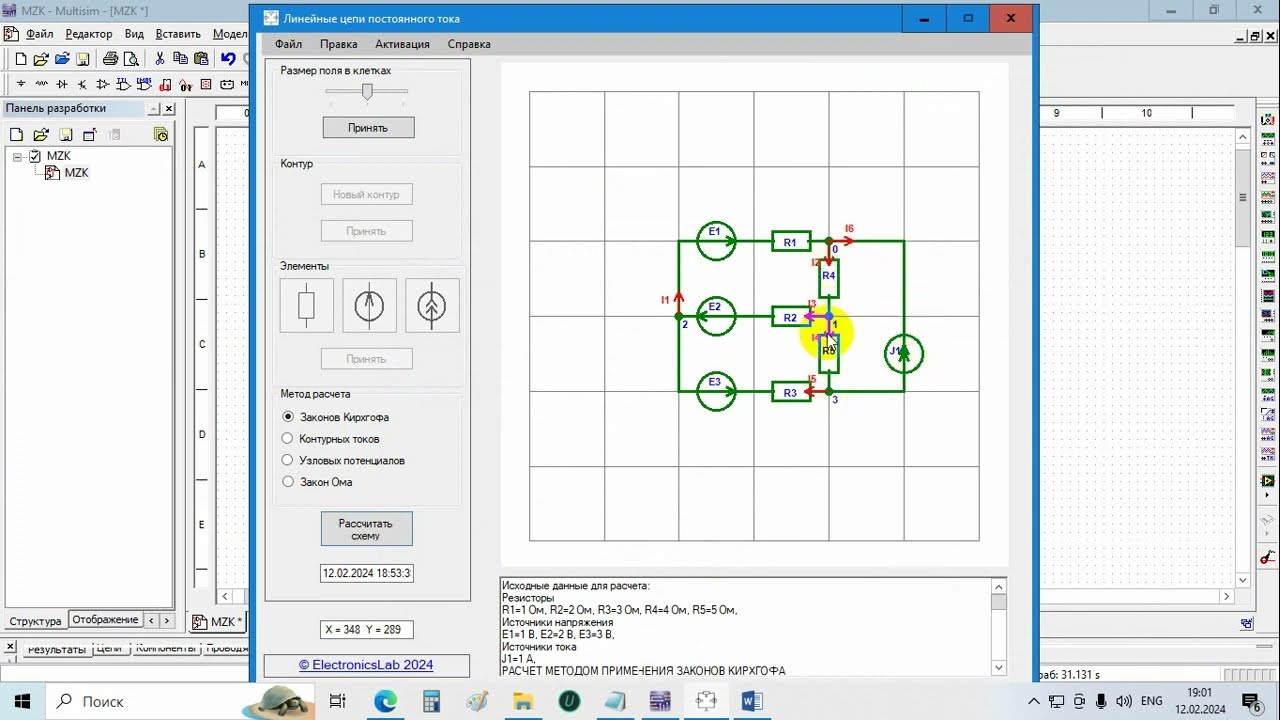1280x720 pixels.
Task: Select the Закон Ома method
Action: (288, 482)
